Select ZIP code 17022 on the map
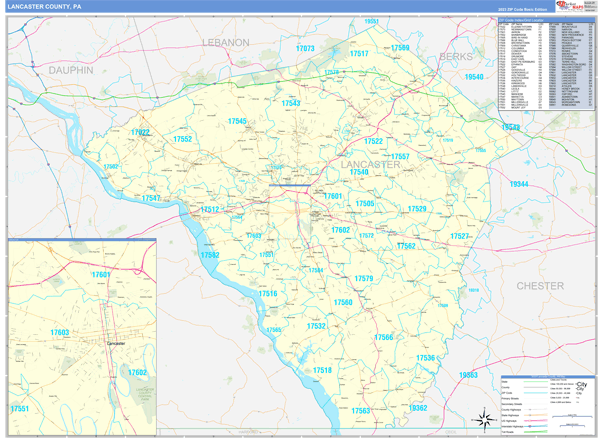The width and height of the screenshot is (600, 438). (140, 133)
